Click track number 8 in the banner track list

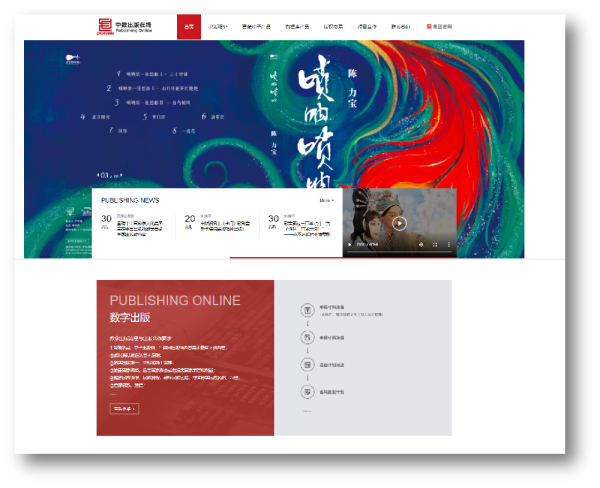(x=184, y=131)
